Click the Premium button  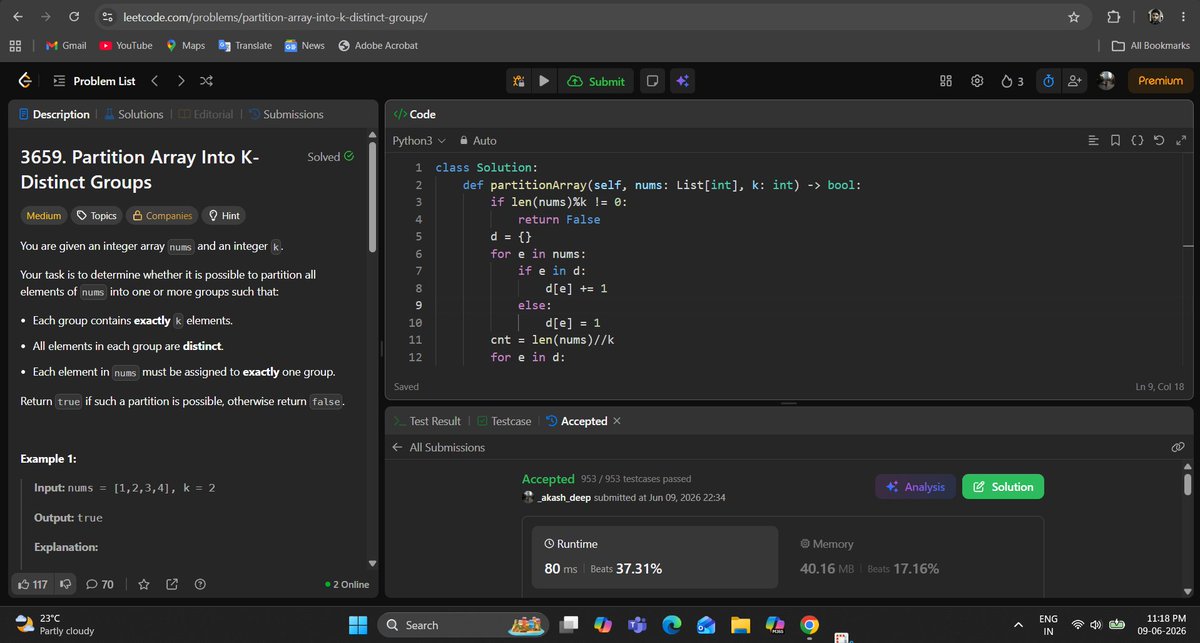[x=1160, y=81]
